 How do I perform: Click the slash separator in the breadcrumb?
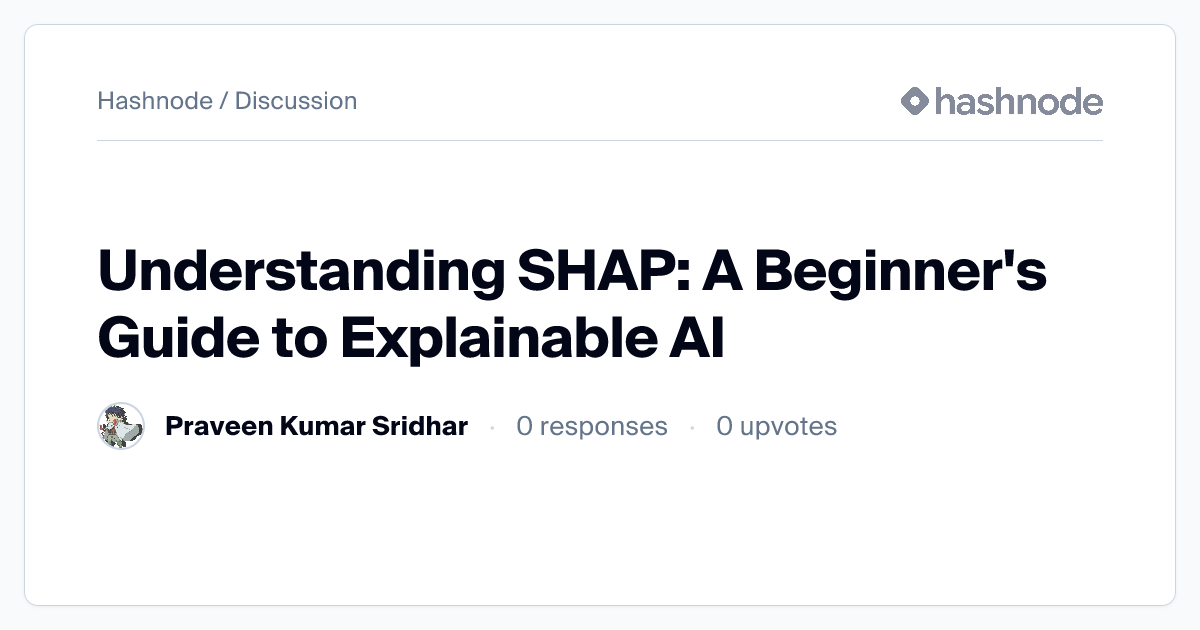pyautogui.click(x=224, y=101)
